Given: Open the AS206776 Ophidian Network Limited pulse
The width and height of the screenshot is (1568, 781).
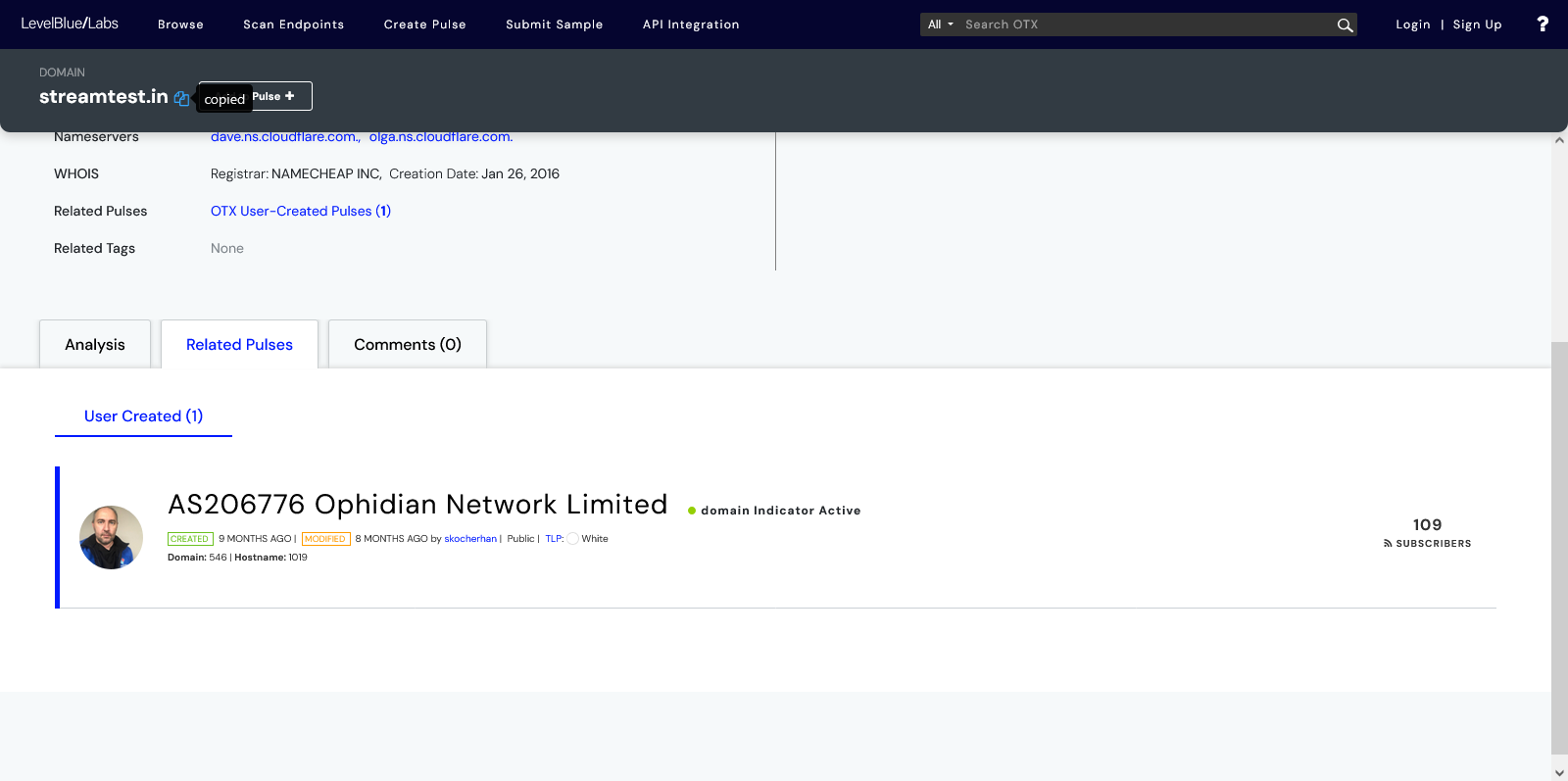Looking at the screenshot, I should [417, 504].
